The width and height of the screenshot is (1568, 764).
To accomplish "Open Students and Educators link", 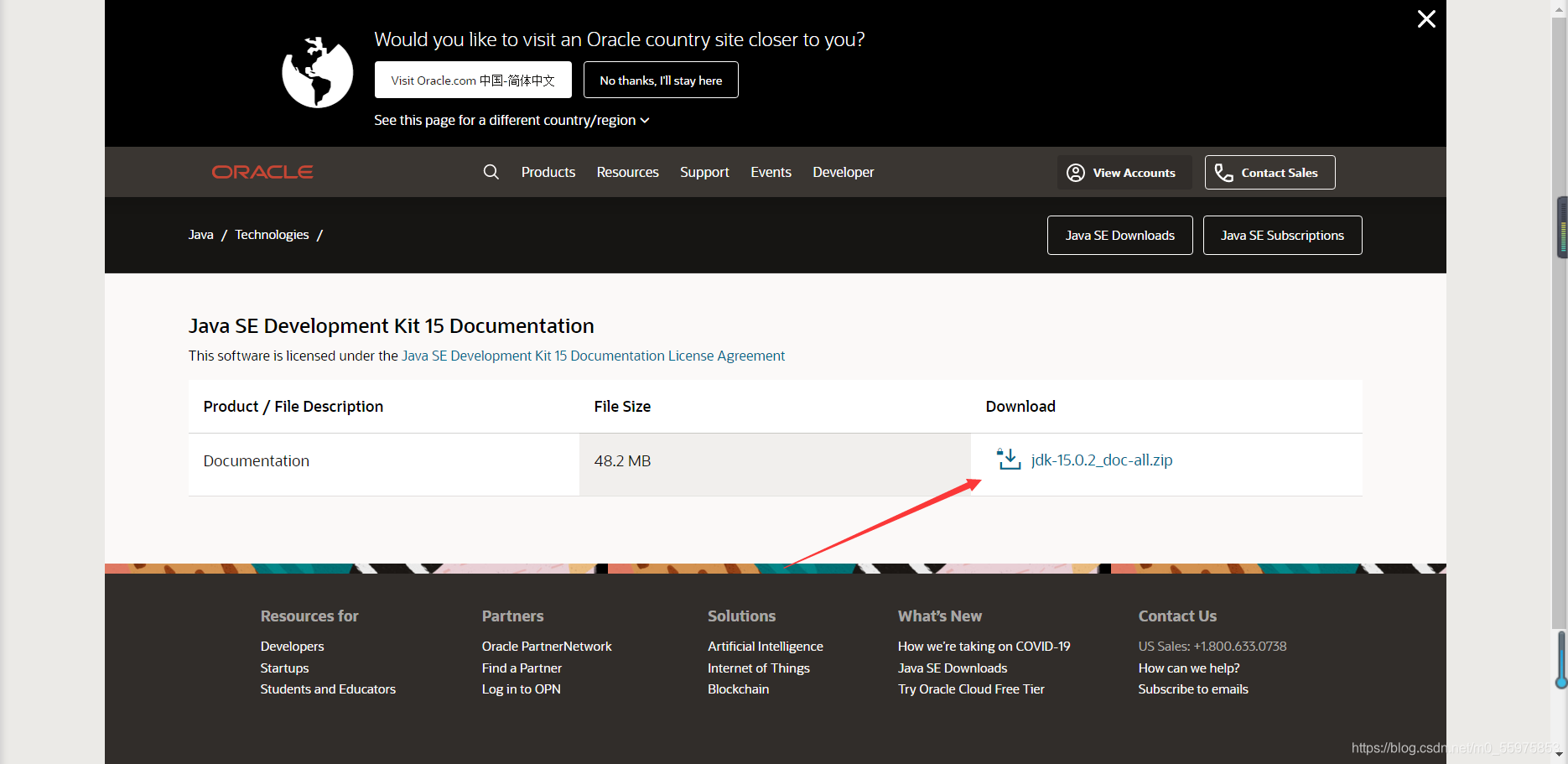I will point(328,689).
